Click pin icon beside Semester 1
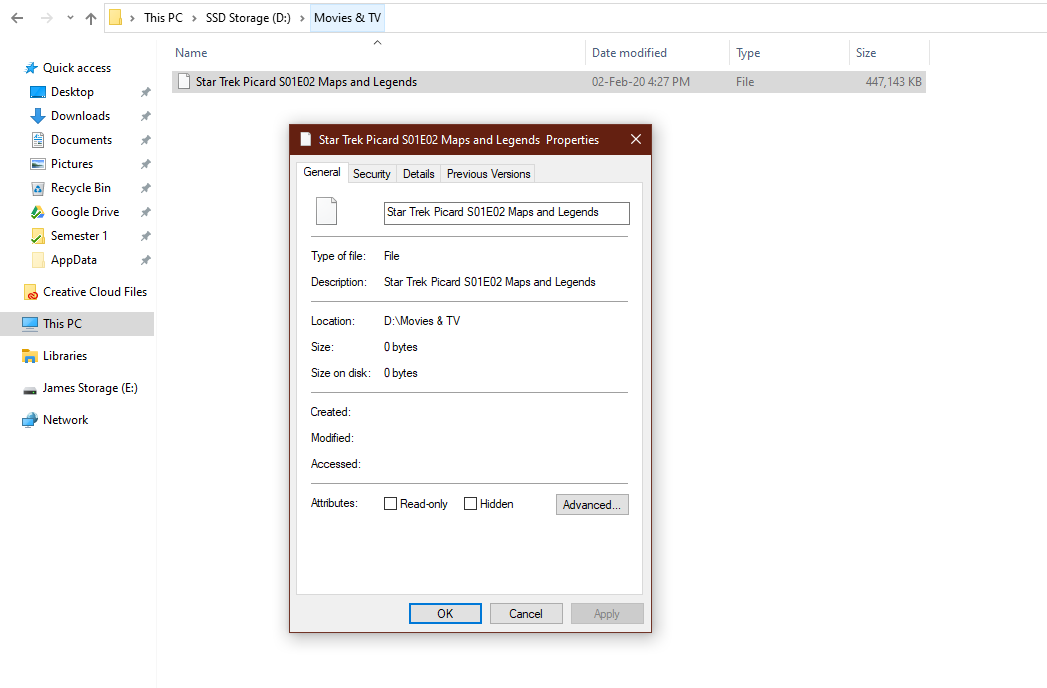This screenshot has width=1047, height=688. pyautogui.click(x=145, y=236)
